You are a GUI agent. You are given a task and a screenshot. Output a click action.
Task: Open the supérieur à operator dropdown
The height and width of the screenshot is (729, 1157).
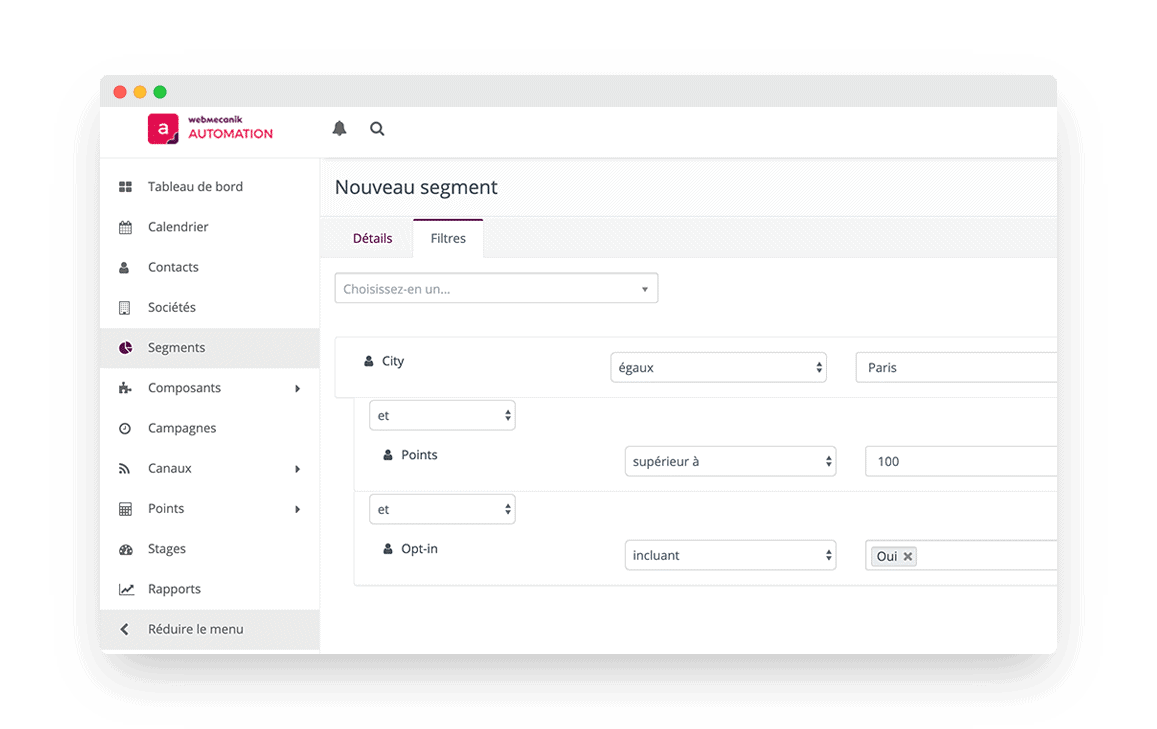730,461
